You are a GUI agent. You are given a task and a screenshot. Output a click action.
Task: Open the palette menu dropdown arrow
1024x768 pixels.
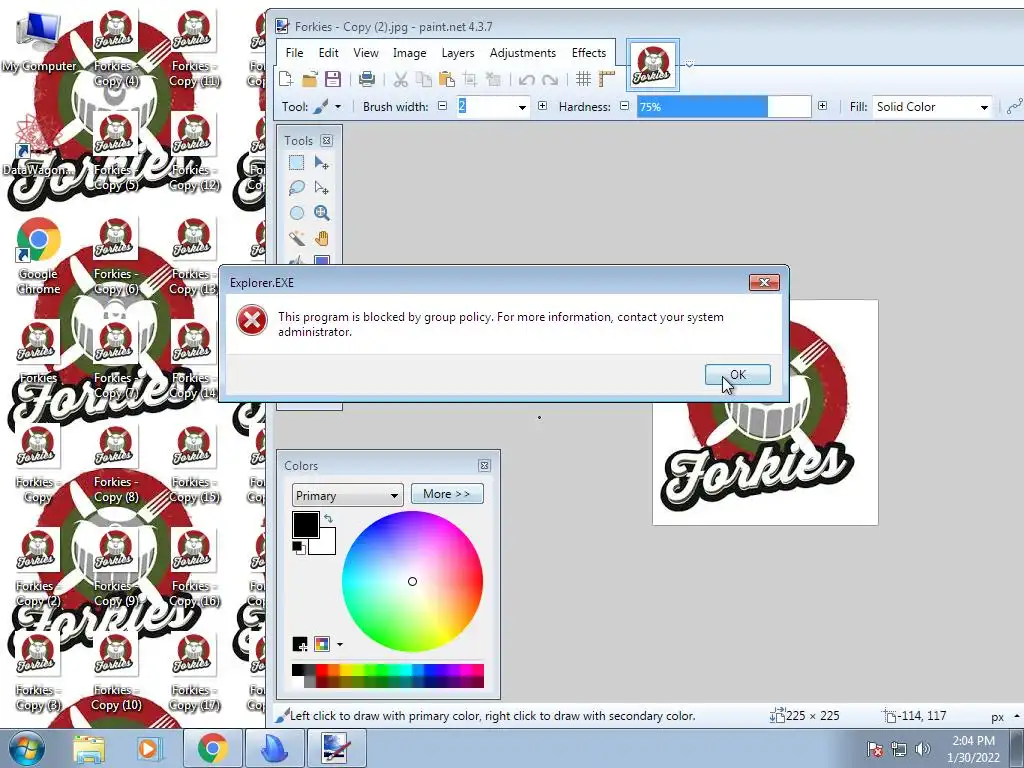click(340, 645)
